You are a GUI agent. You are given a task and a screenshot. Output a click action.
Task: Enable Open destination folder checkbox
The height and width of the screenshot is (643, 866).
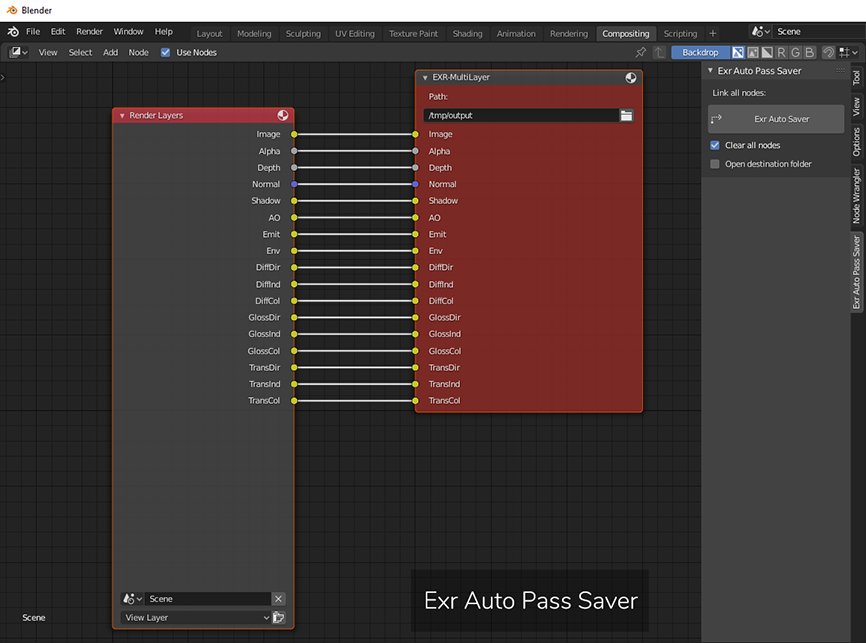[x=715, y=164]
